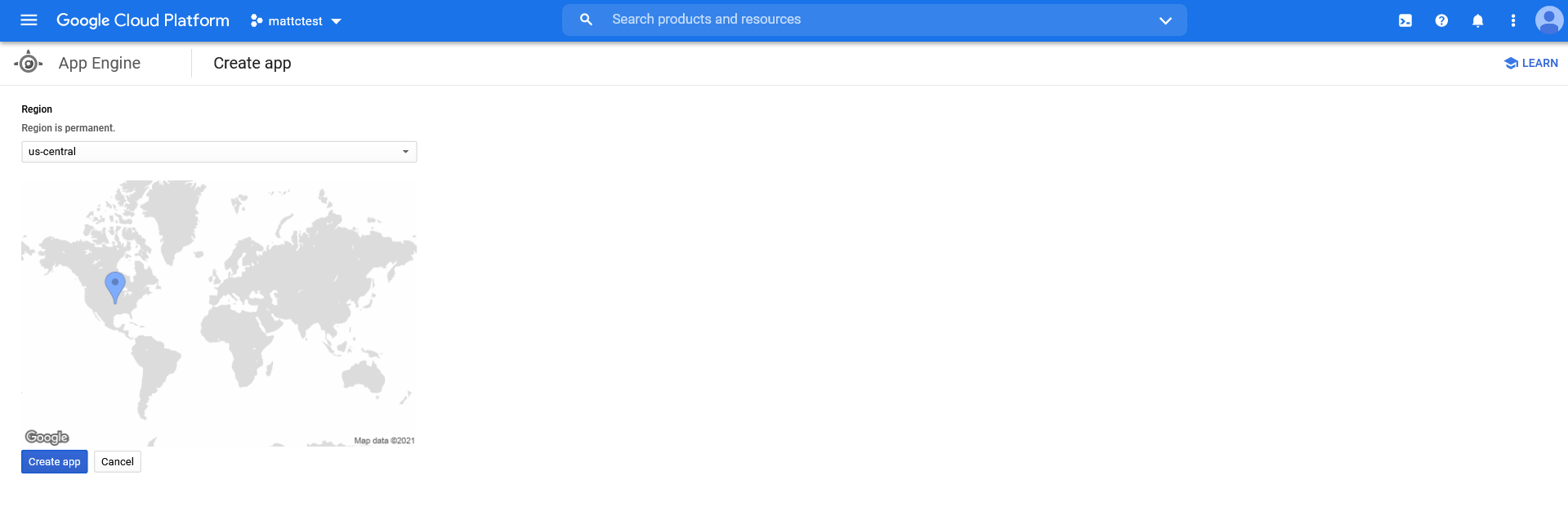Image resolution: width=1568 pixels, height=520 pixels.
Task: Click the App Engine product label
Action: pos(100,63)
